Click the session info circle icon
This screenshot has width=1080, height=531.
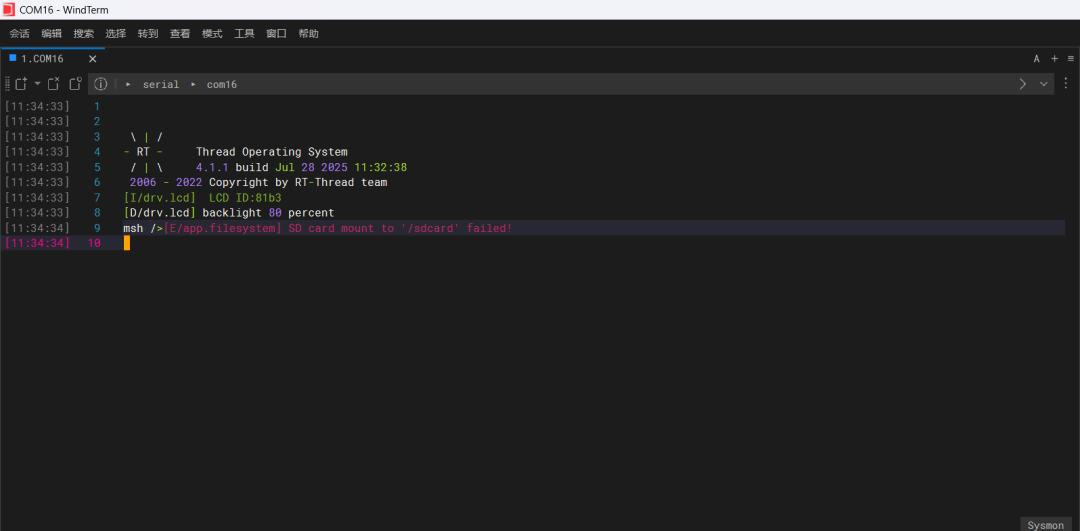(x=101, y=84)
